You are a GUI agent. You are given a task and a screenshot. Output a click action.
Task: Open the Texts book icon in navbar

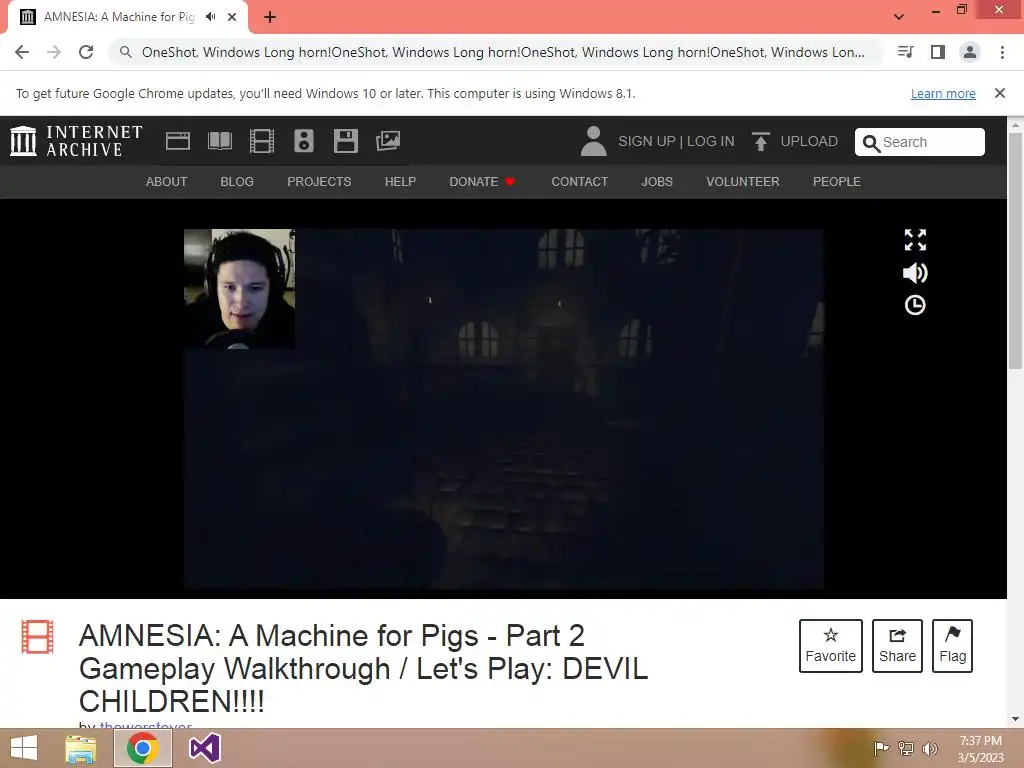[x=220, y=141]
